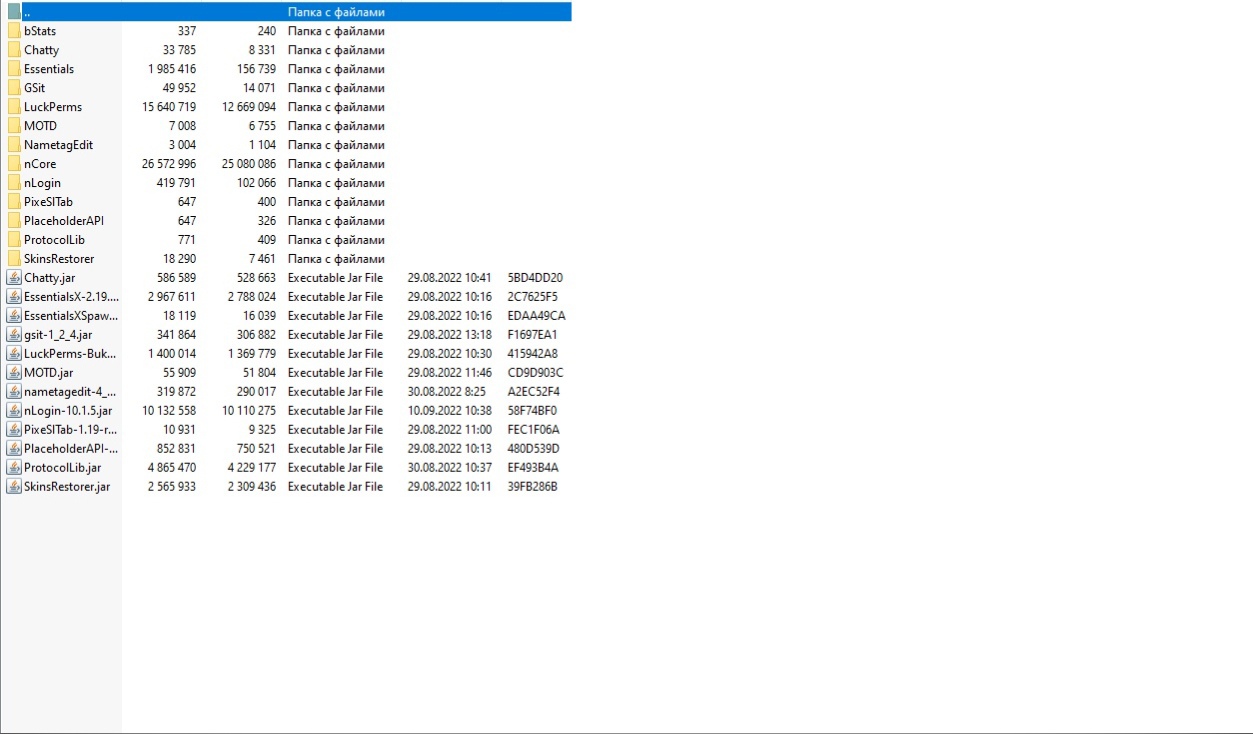Click the MOTD.jar file icon
The height and width of the screenshot is (734, 1253).
pyautogui.click(x=14, y=373)
